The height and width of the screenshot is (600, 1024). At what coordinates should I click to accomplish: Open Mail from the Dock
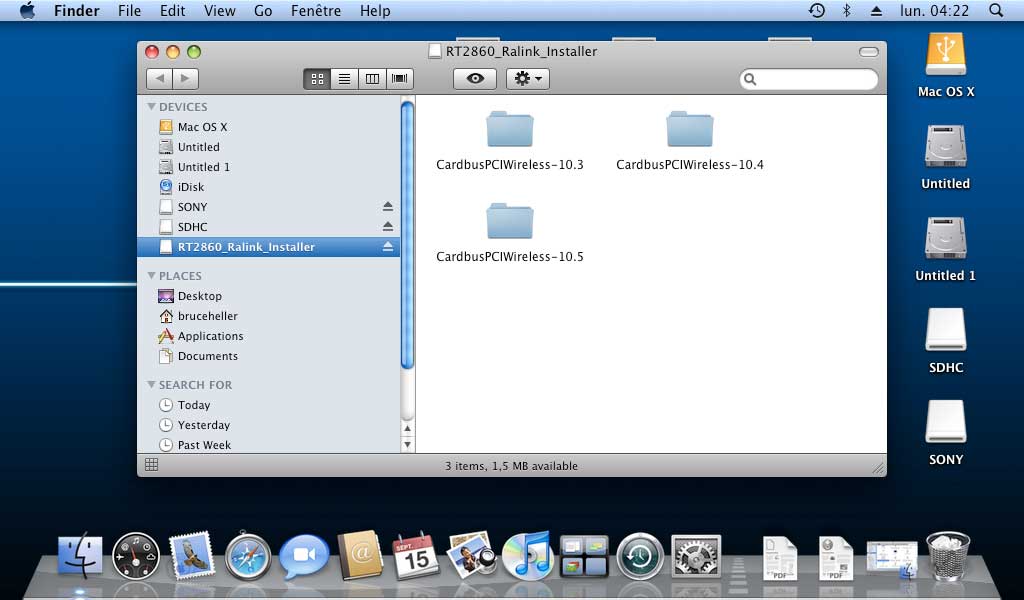pyautogui.click(x=192, y=556)
